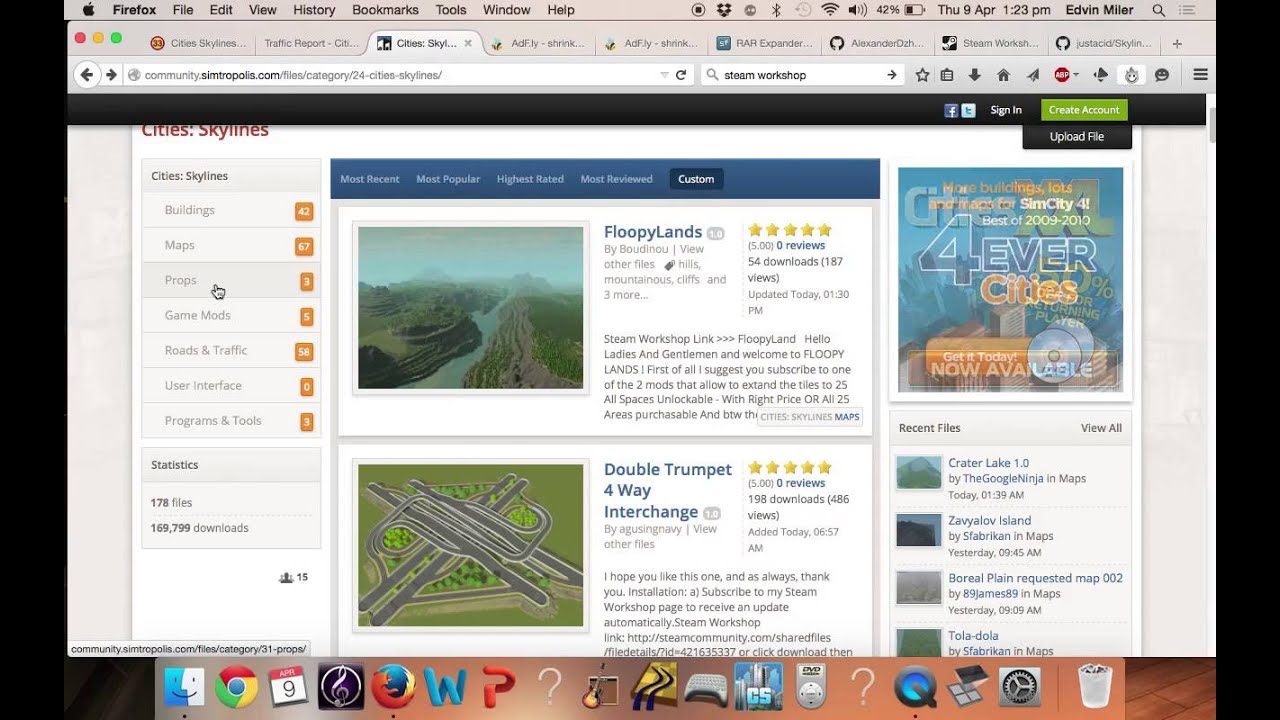Image resolution: width=1280 pixels, height=720 pixels.
Task: Click the Sign In link
Action: tap(1006, 110)
